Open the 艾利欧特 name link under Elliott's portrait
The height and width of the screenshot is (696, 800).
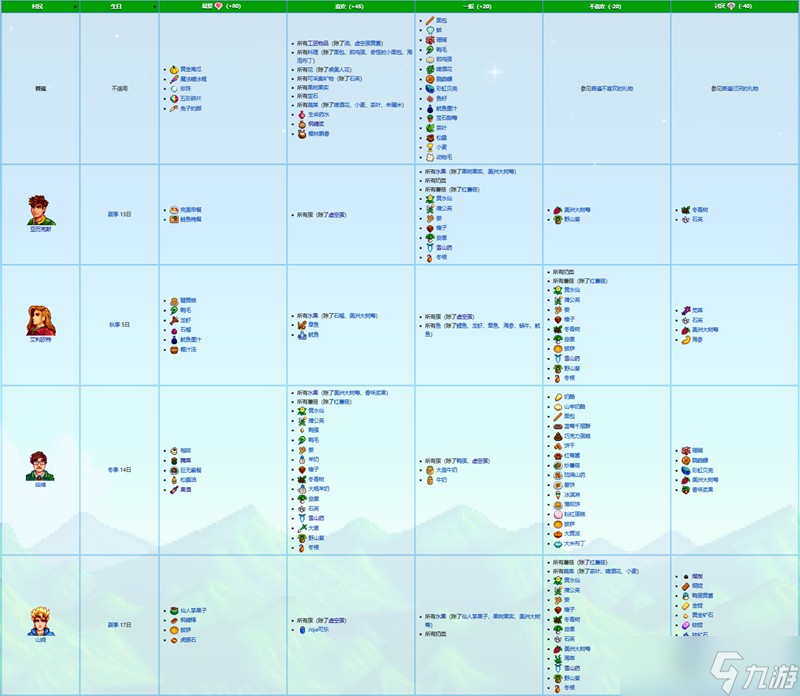click(40, 339)
